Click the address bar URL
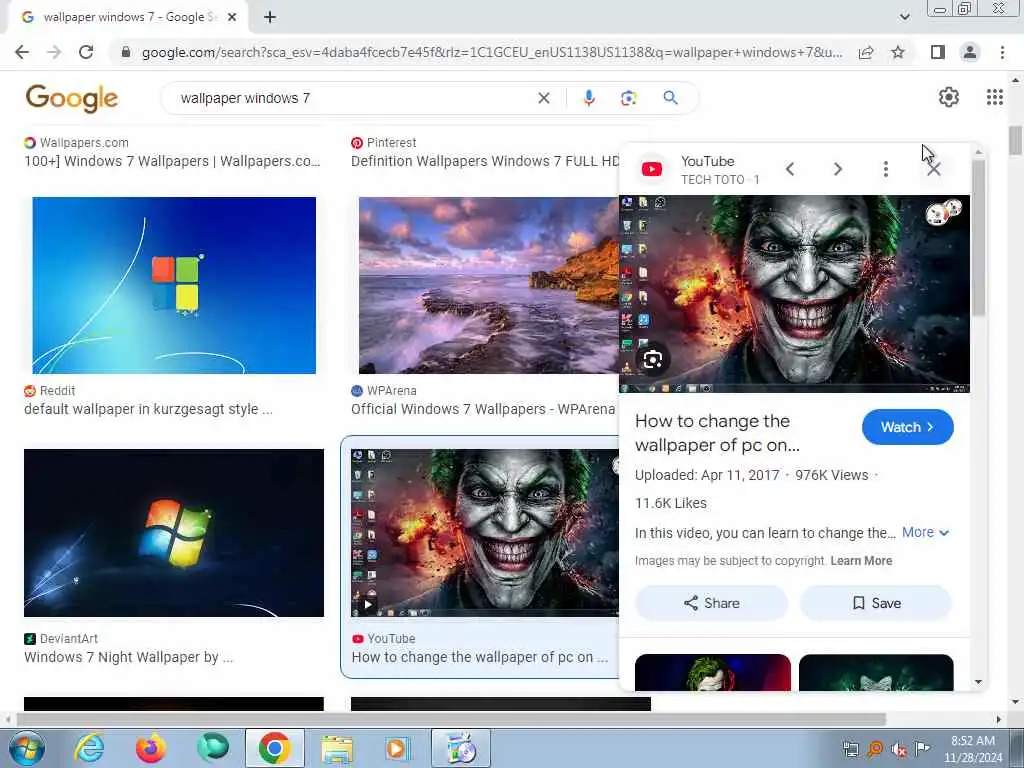Image resolution: width=1024 pixels, height=768 pixels. 491,52
